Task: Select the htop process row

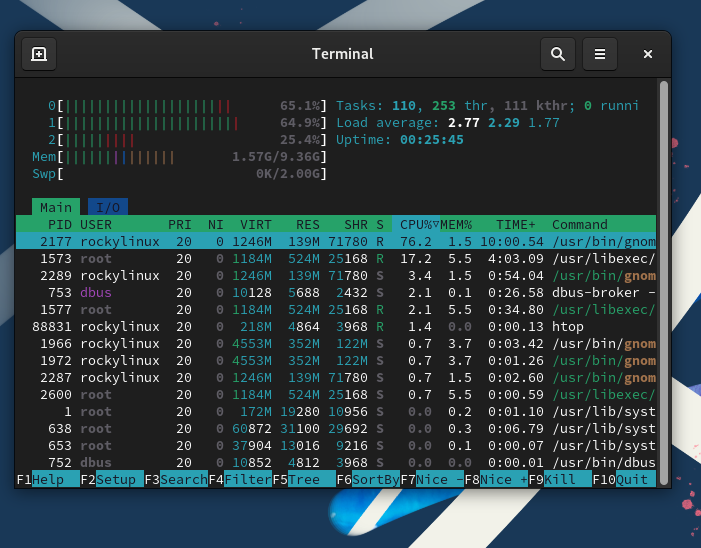Action: 336,326
